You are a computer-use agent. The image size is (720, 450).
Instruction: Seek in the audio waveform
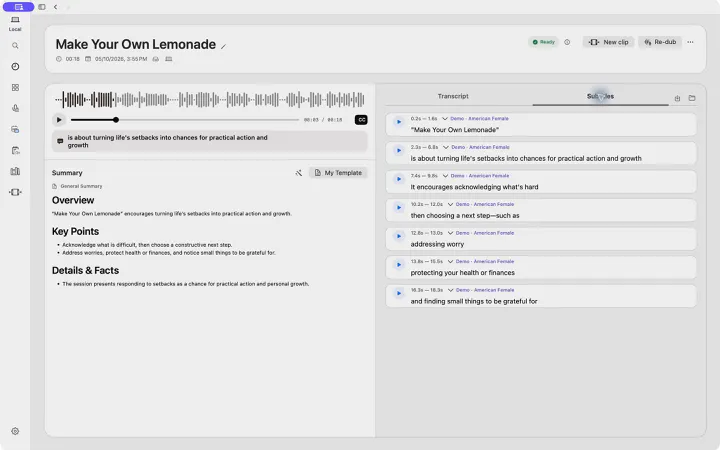coord(210,99)
